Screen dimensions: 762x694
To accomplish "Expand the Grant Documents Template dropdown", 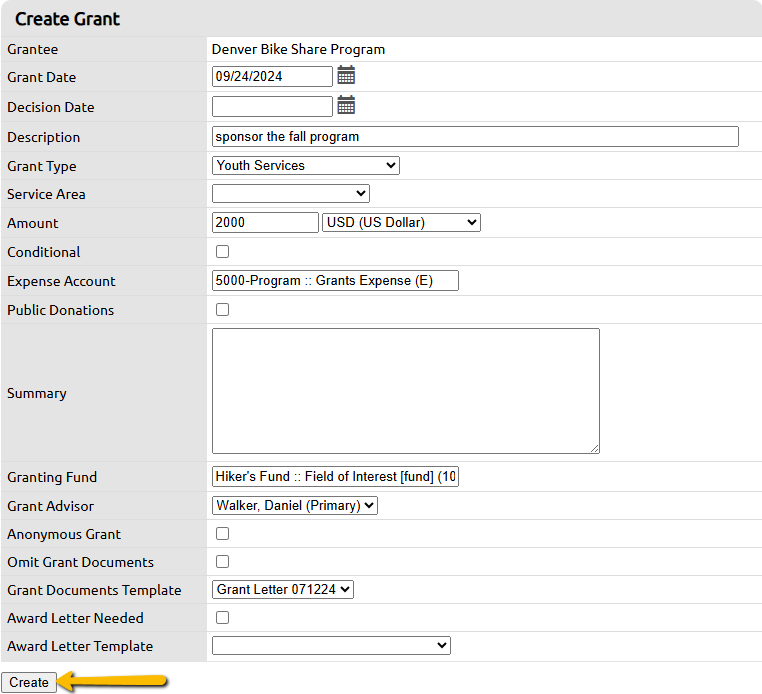I will coord(283,590).
